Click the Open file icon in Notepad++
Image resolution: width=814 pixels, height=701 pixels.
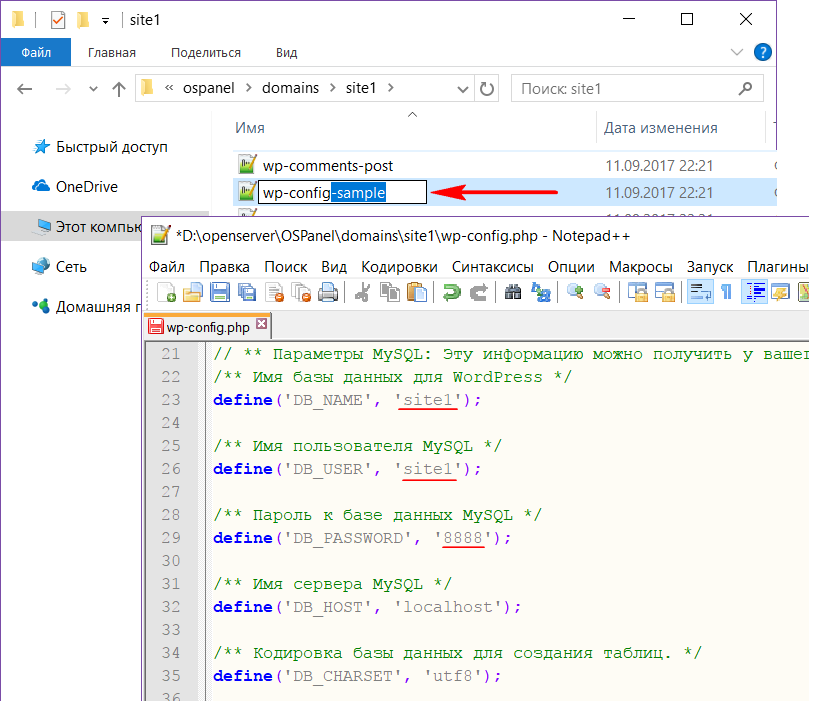(x=193, y=292)
